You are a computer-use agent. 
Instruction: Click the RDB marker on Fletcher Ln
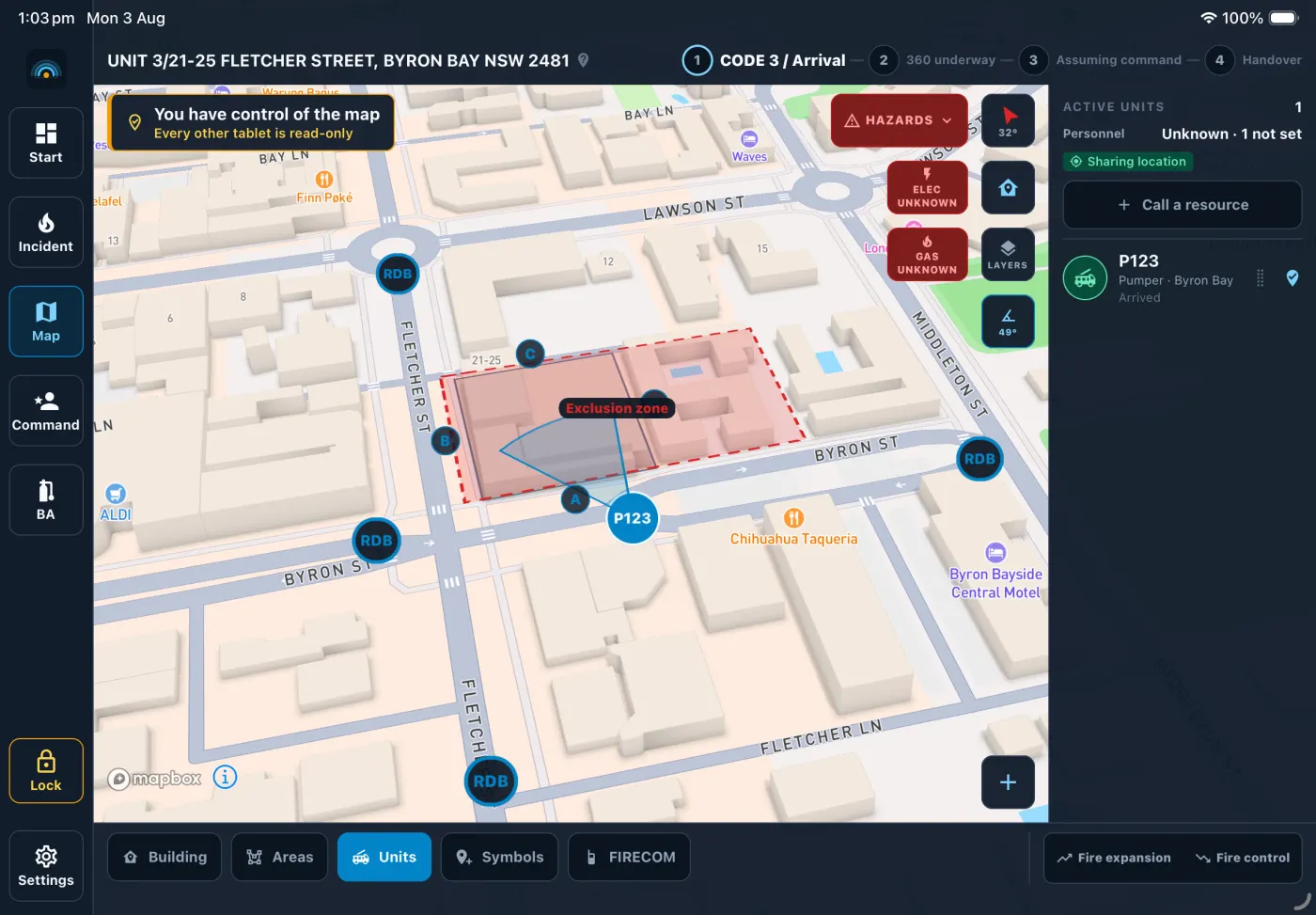491,781
